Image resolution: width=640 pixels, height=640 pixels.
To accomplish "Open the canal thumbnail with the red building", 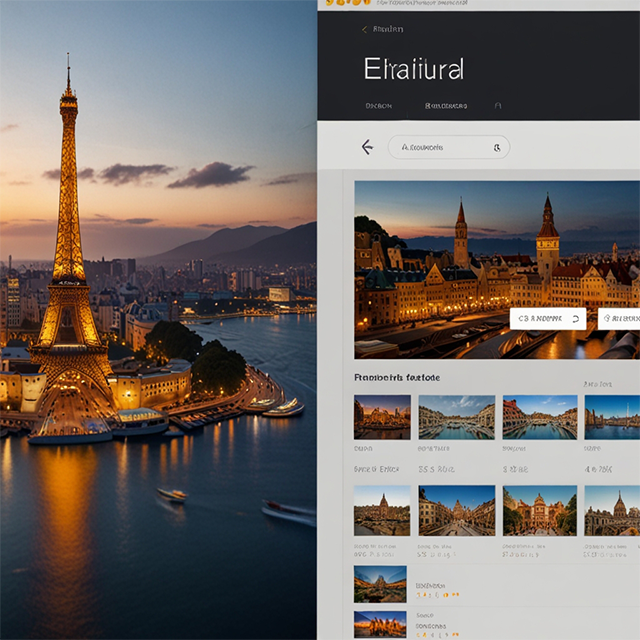I will pos(540,417).
